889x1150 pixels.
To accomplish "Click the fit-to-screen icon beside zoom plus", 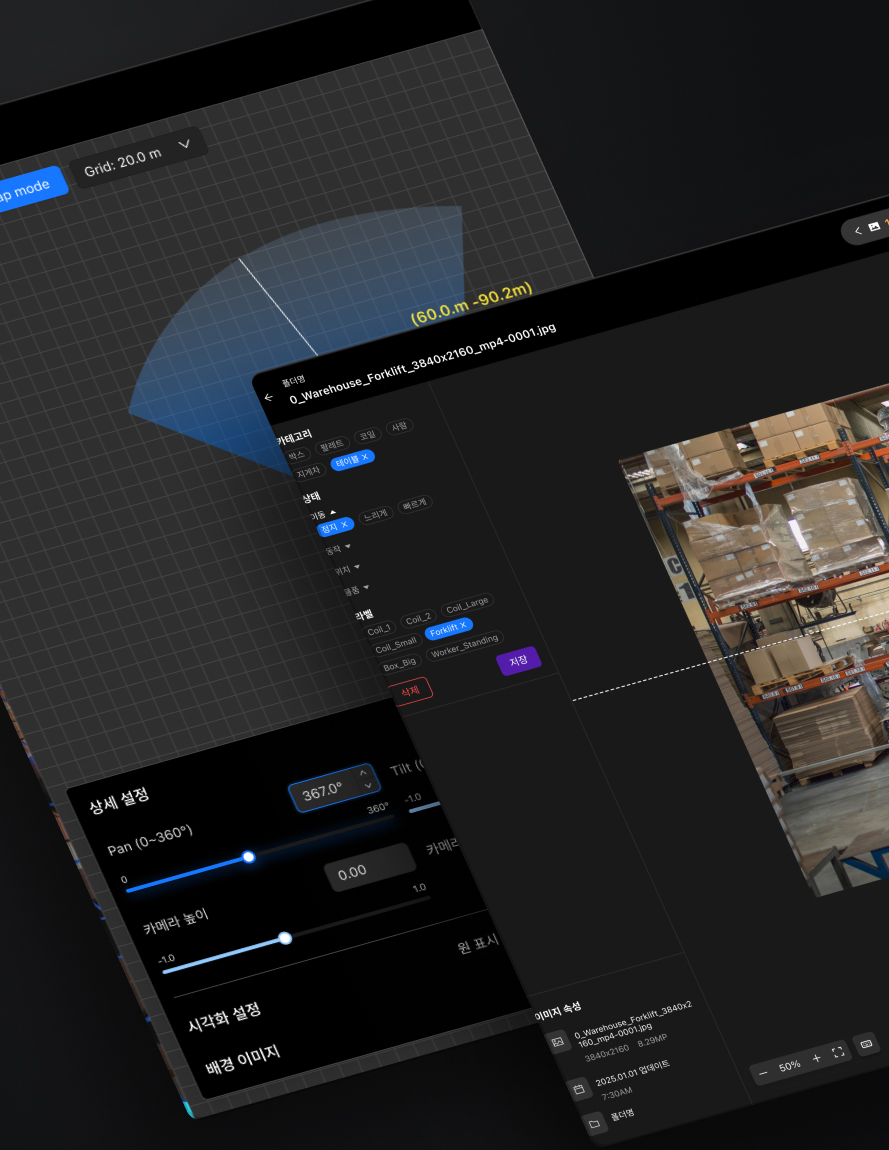I will (838, 1052).
